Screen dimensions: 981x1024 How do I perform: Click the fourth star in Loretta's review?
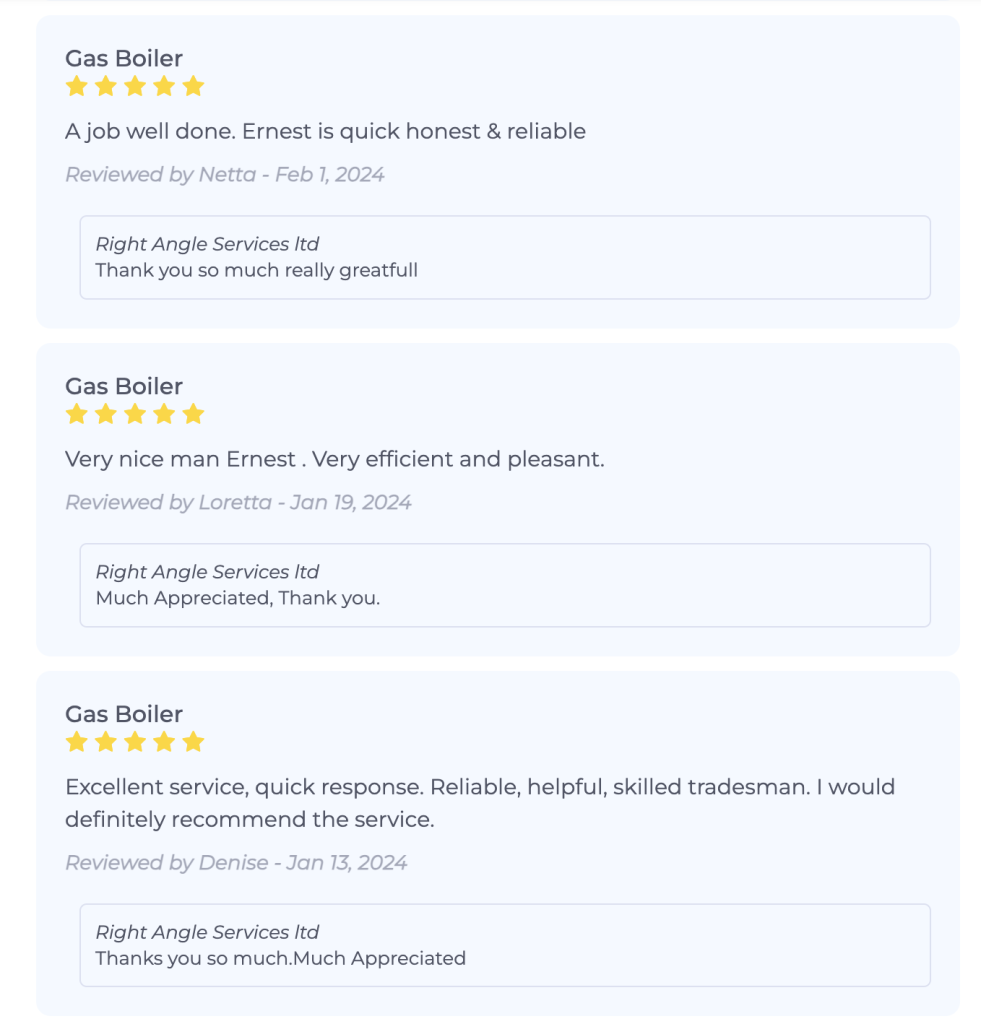[164, 414]
